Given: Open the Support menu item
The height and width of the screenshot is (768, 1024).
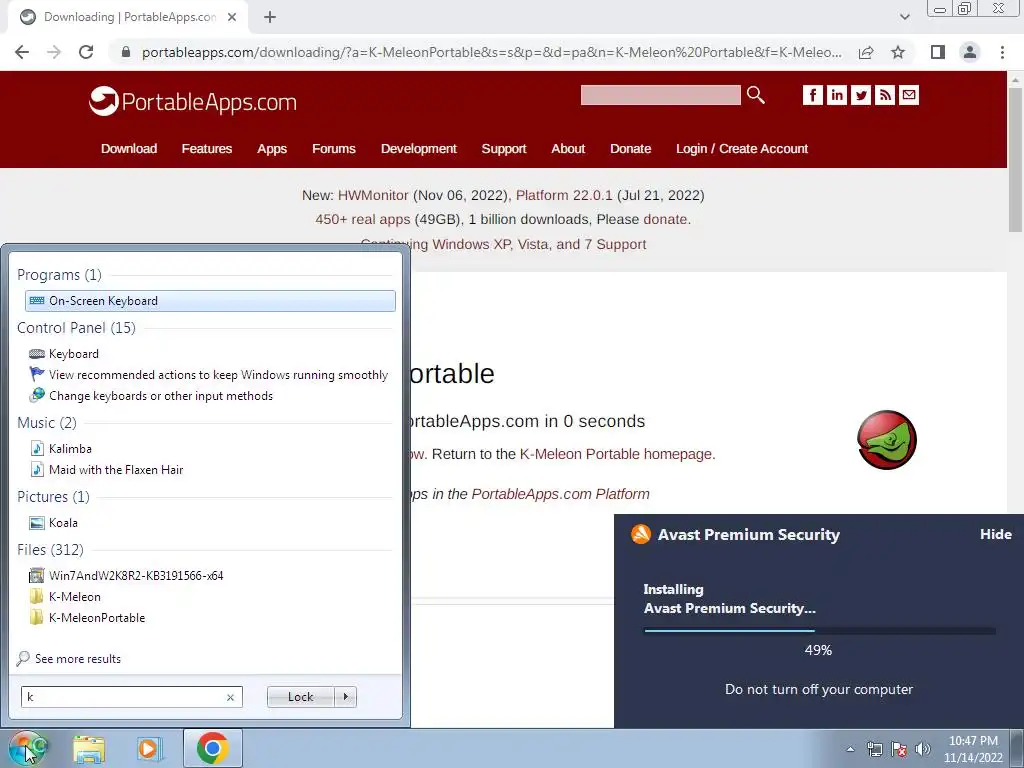Looking at the screenshot, I should click(504, 148).
